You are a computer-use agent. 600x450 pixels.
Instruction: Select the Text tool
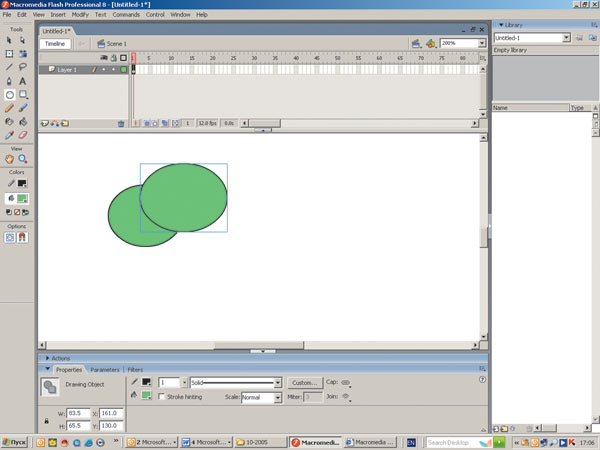click(22, 81)
